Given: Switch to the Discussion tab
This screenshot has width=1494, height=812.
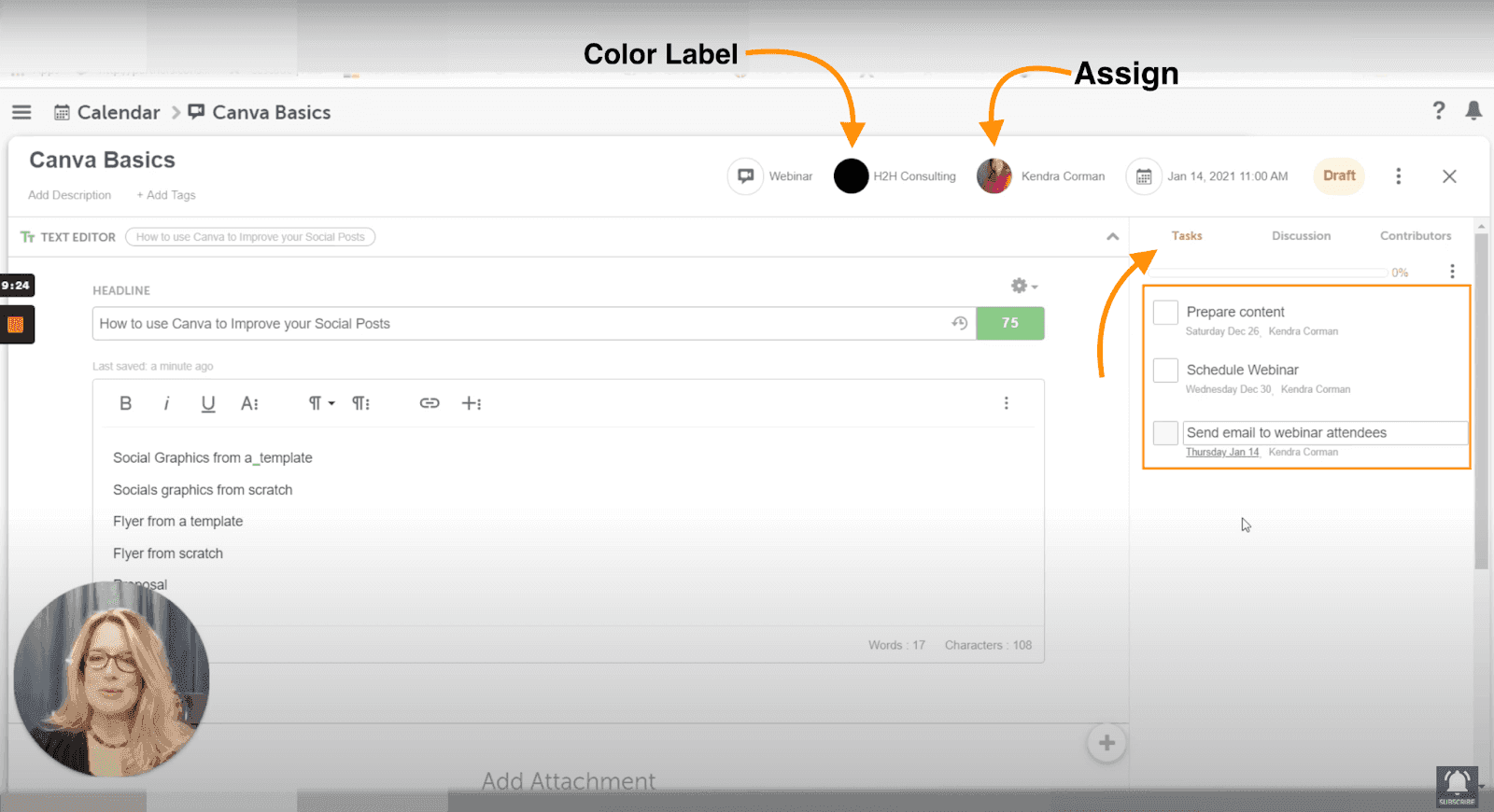Looking at the screenshot, I should [x=1301, y=236].
